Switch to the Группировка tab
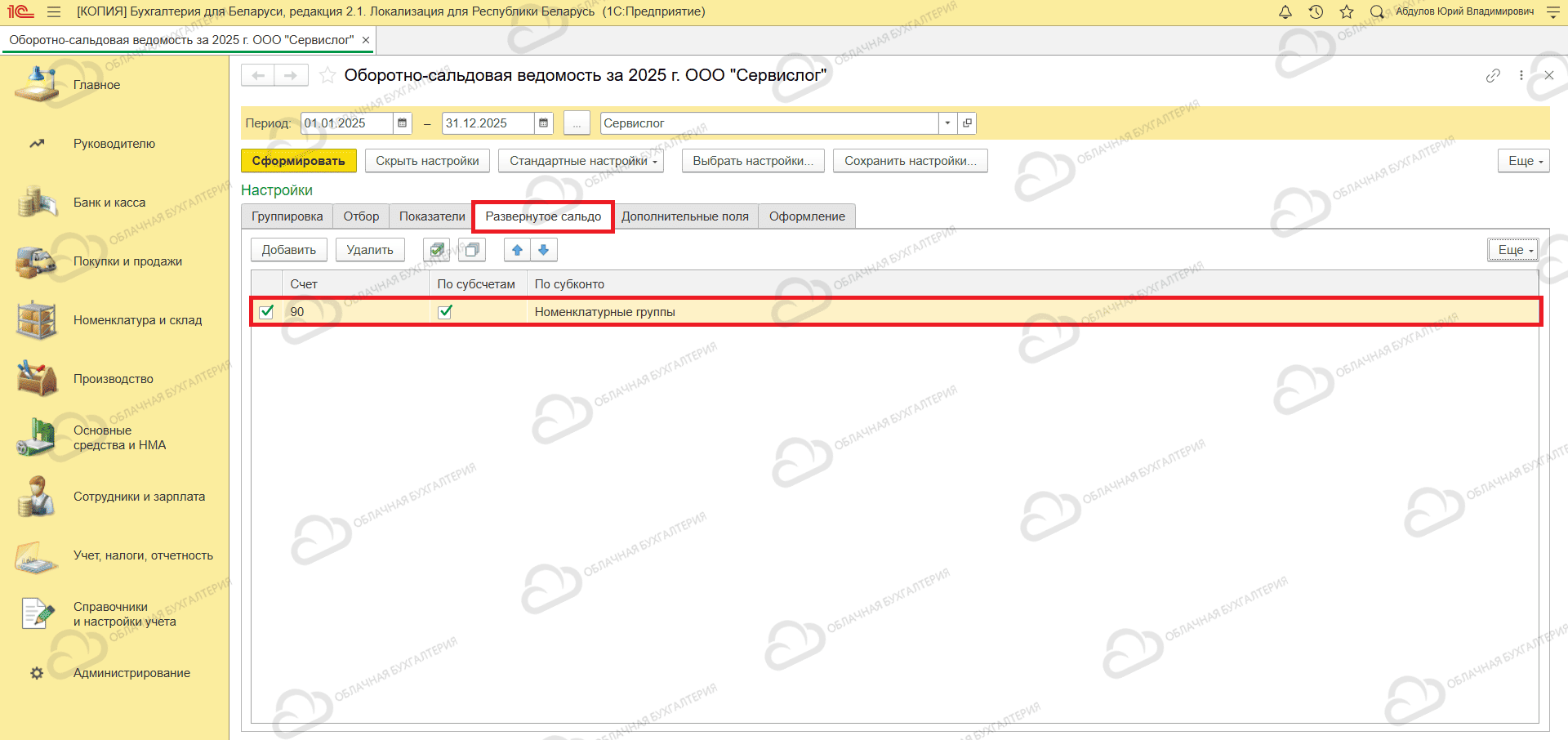 [x=287, y=216]
